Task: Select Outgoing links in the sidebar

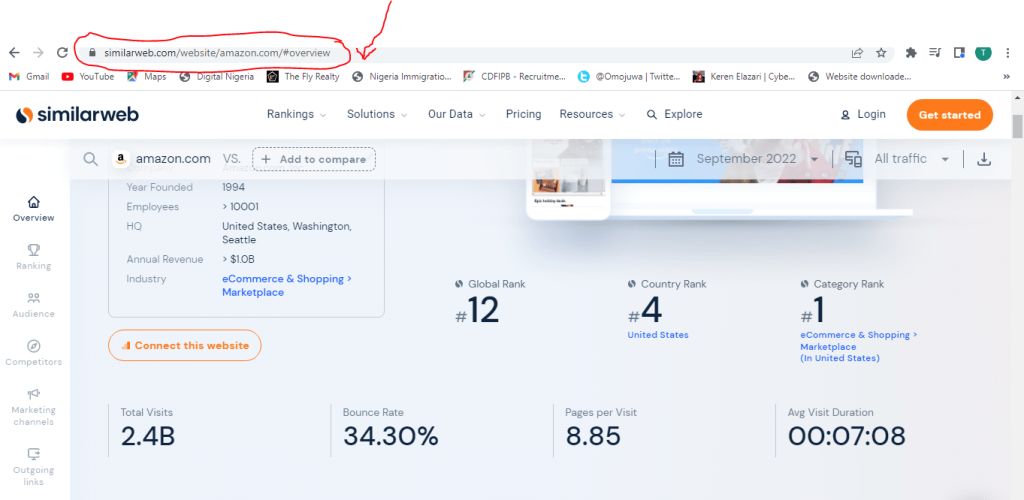Action: (34, 467)
